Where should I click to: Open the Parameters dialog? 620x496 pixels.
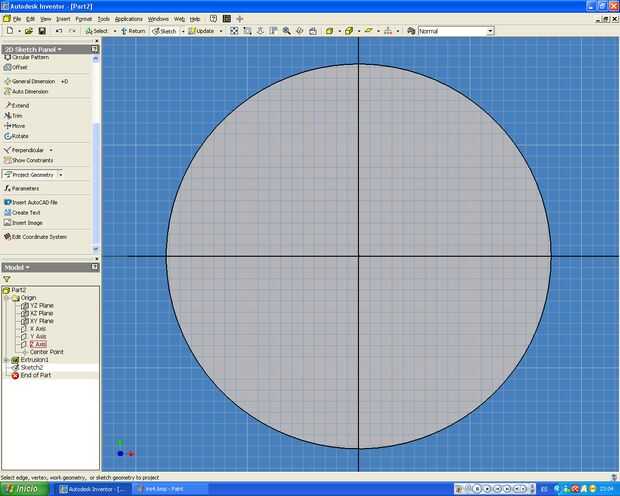click(x=24, y=188)
